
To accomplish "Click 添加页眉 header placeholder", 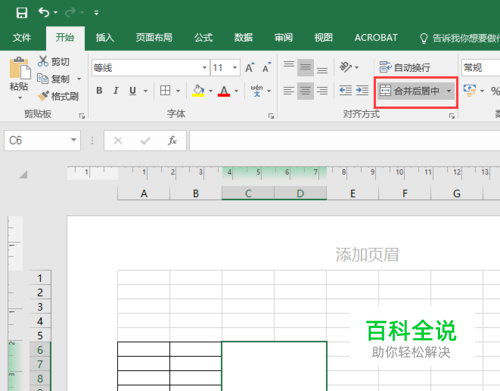I will pyautogui.click(x=367, y=255).
